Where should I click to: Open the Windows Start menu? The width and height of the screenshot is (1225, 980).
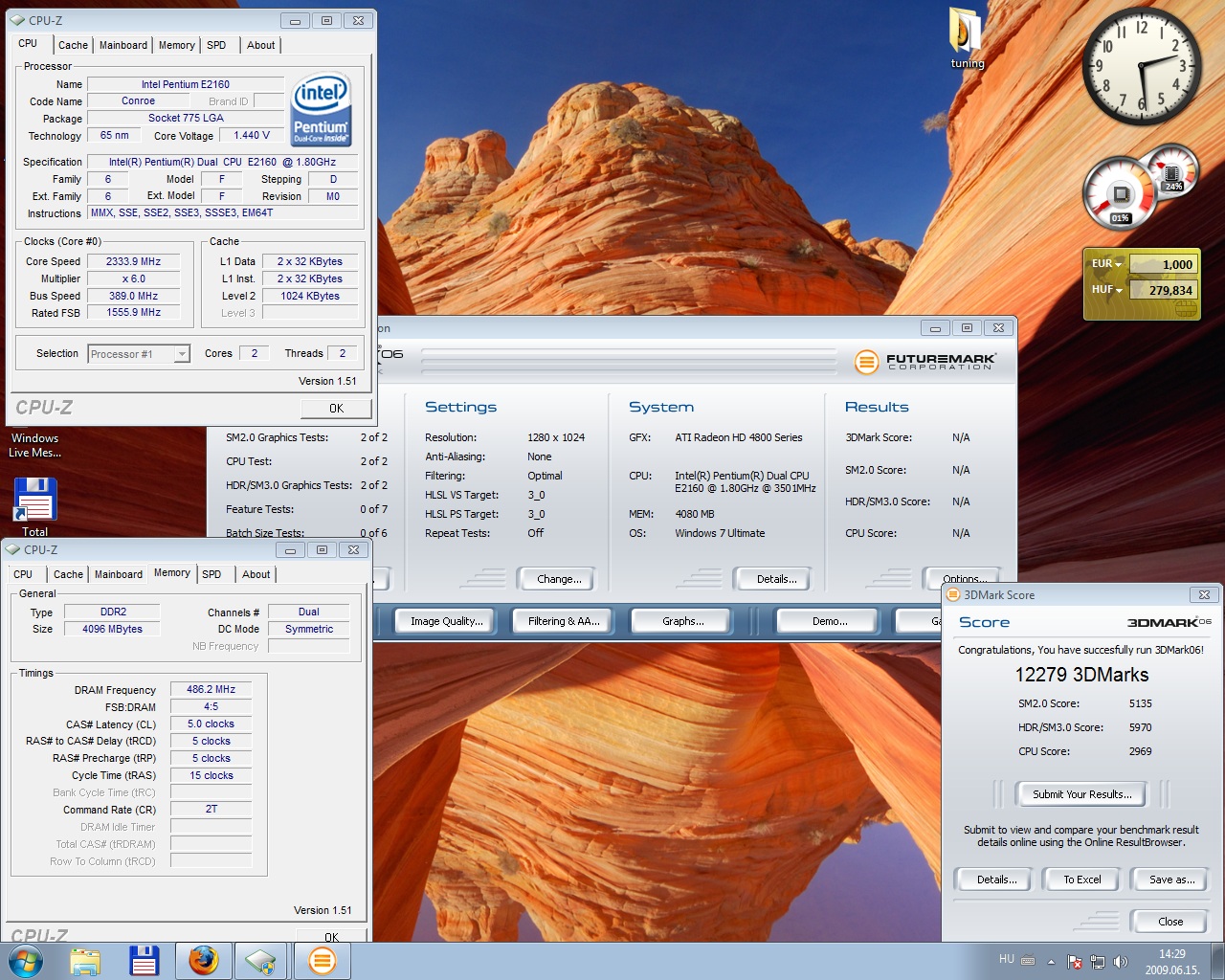coord(25,961)
